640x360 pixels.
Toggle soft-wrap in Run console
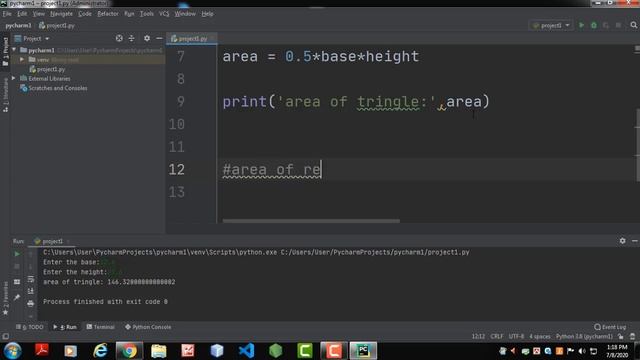point(31,279)
